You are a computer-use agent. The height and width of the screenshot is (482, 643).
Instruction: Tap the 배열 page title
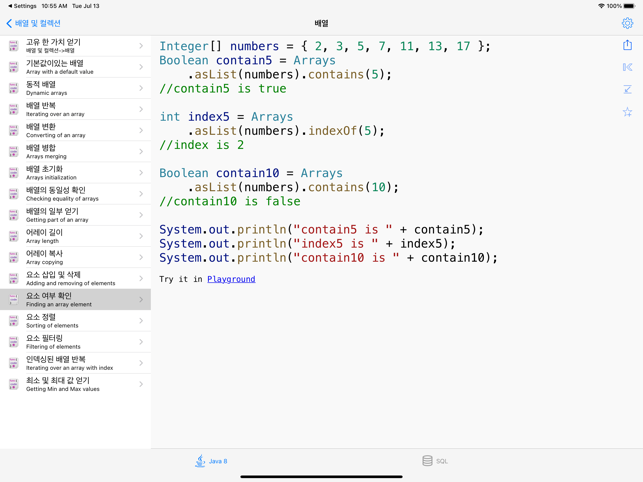click(x=321, y=23)
